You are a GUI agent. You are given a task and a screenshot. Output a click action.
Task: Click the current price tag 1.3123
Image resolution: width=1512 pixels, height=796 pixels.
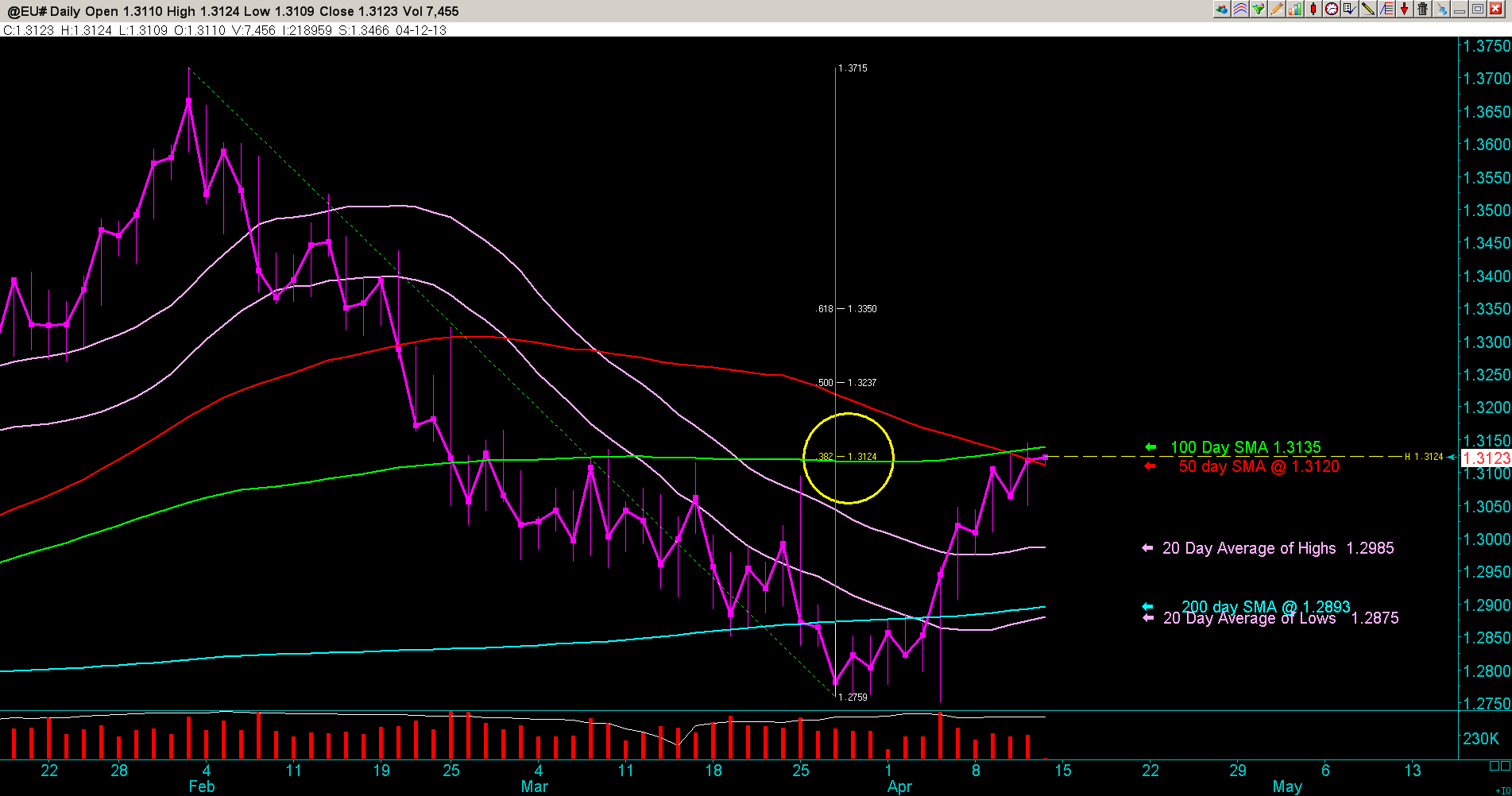(1487, 458)
